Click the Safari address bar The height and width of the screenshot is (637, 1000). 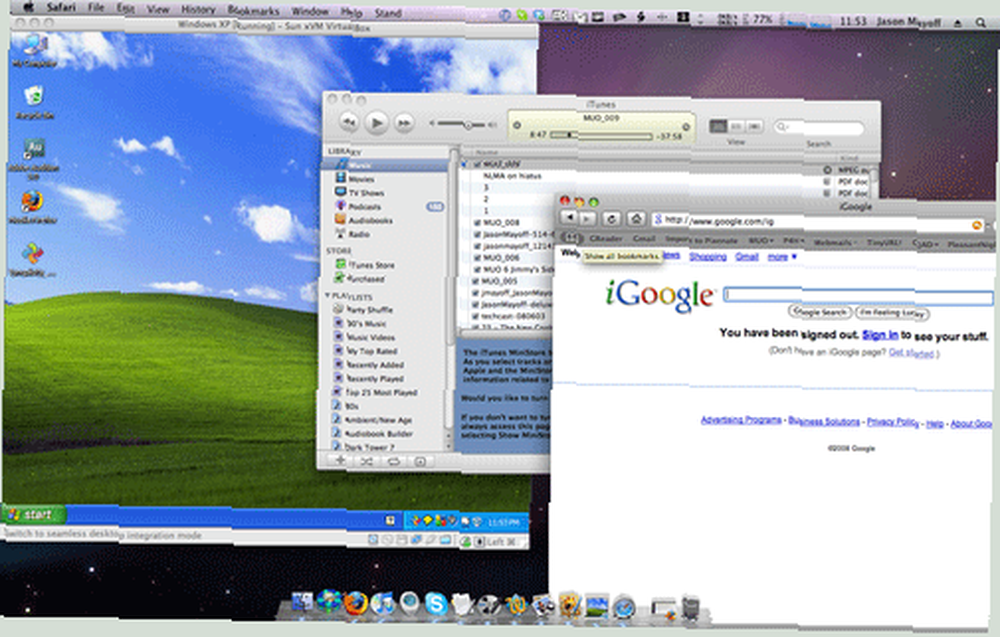[x=819, y=222]
